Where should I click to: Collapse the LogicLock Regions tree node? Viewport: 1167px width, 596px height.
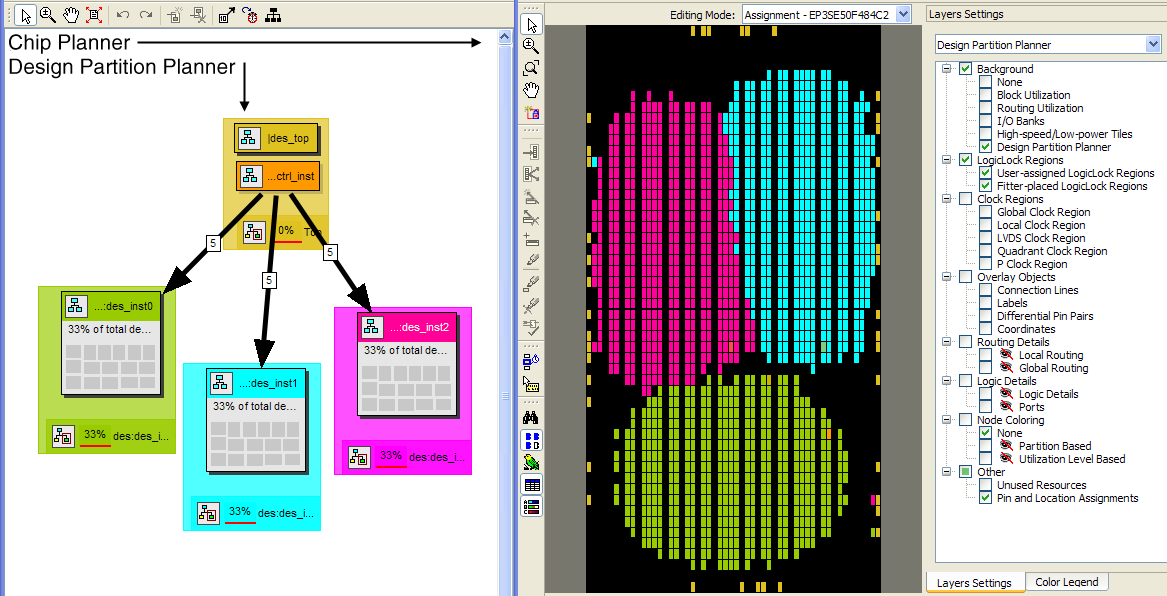pos(947,160)
